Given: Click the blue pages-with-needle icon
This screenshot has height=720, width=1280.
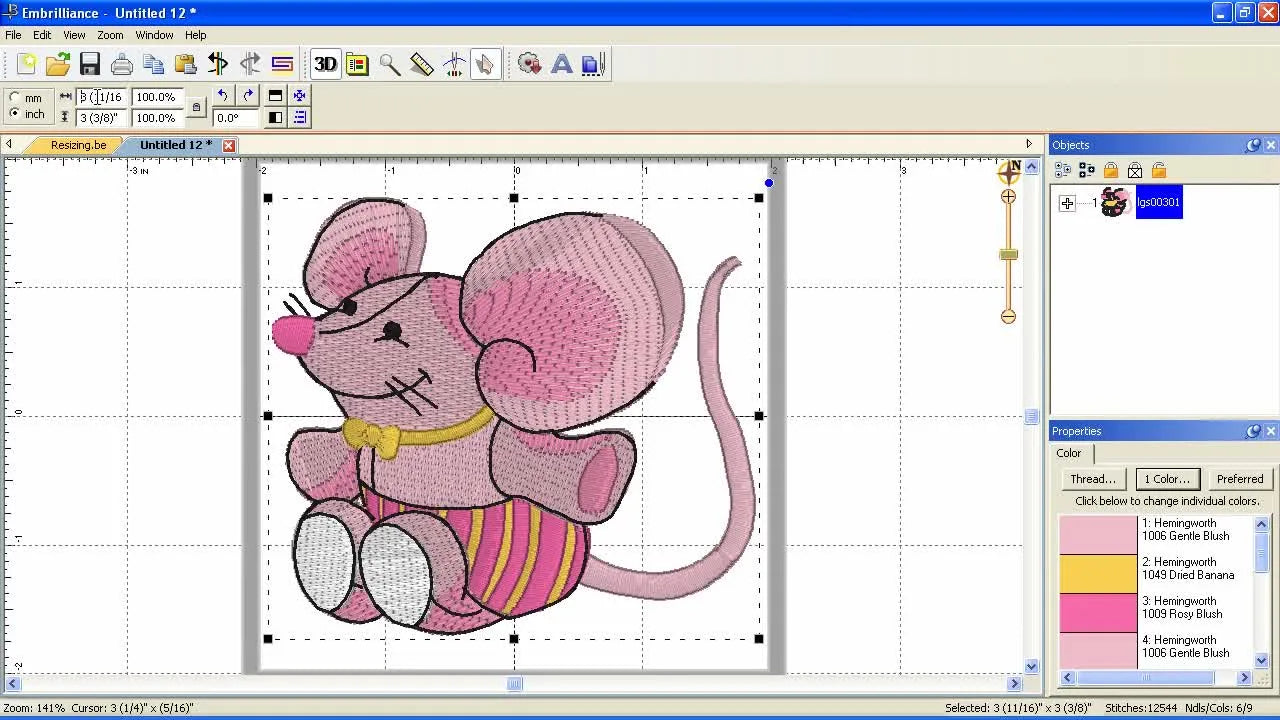Looking at the screenshot, I should tap(592, 65).
